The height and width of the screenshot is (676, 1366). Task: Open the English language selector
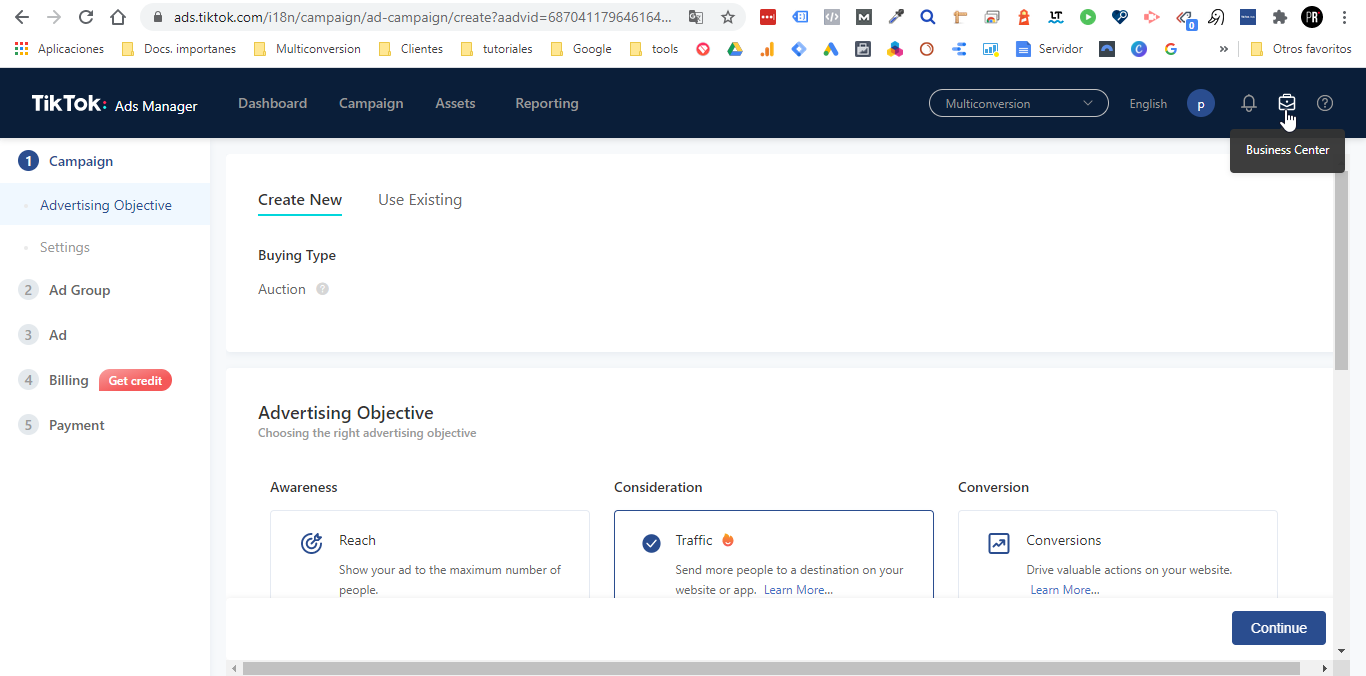1147,104
